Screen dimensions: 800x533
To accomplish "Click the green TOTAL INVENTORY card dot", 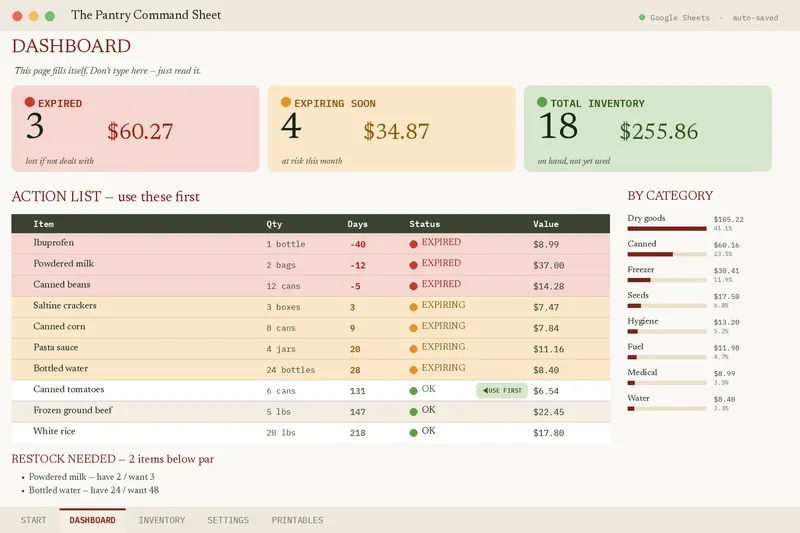I will tap(542, 102).
